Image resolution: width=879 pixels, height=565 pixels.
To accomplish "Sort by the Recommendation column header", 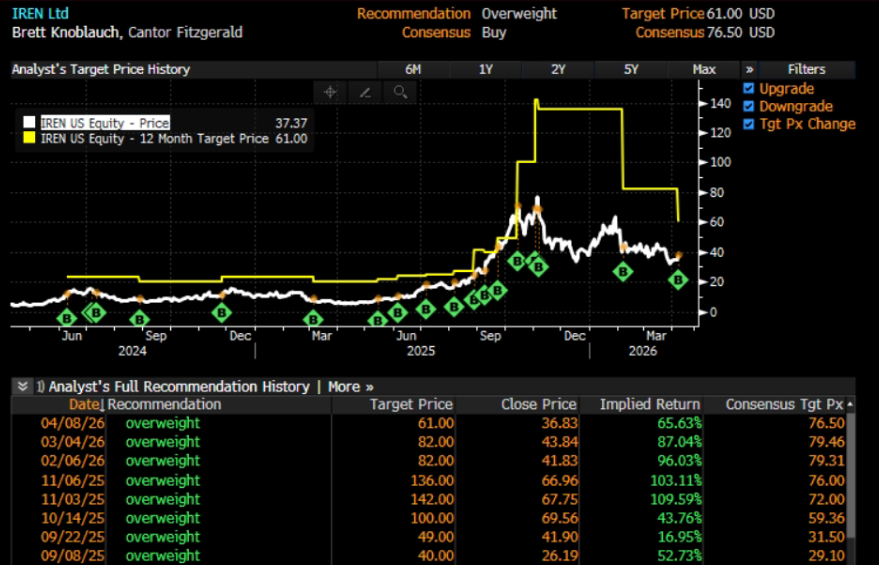I will [164, 405].
